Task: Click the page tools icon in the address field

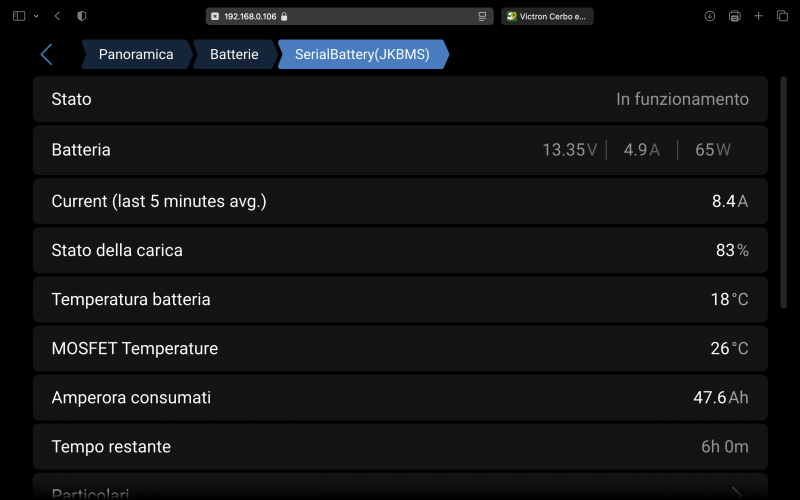Action: pos(482,16)
